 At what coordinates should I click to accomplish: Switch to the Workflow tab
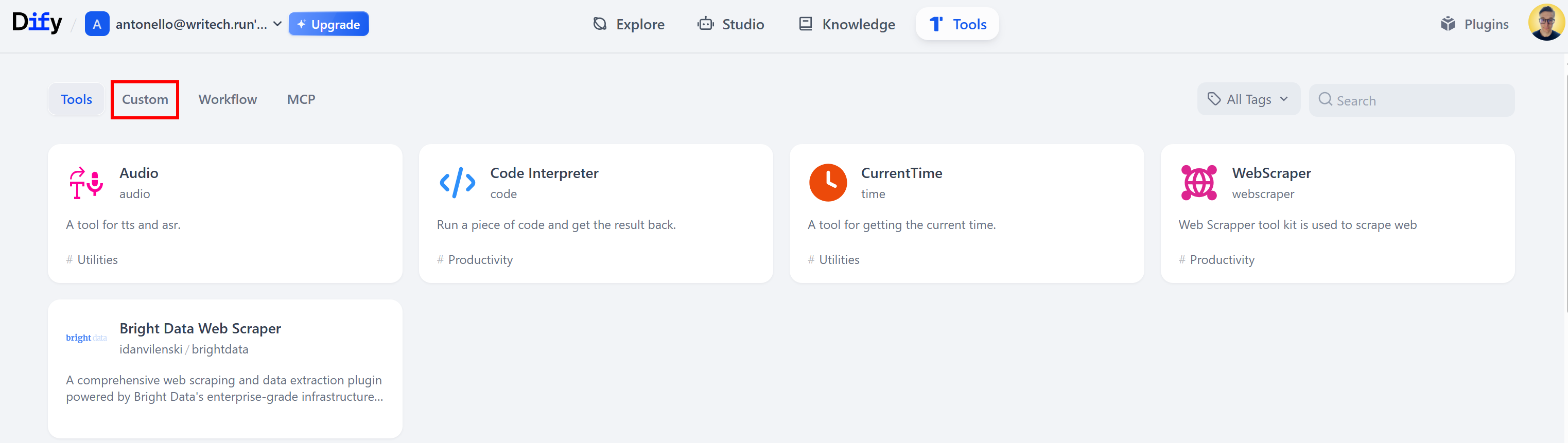coord(228,100)
